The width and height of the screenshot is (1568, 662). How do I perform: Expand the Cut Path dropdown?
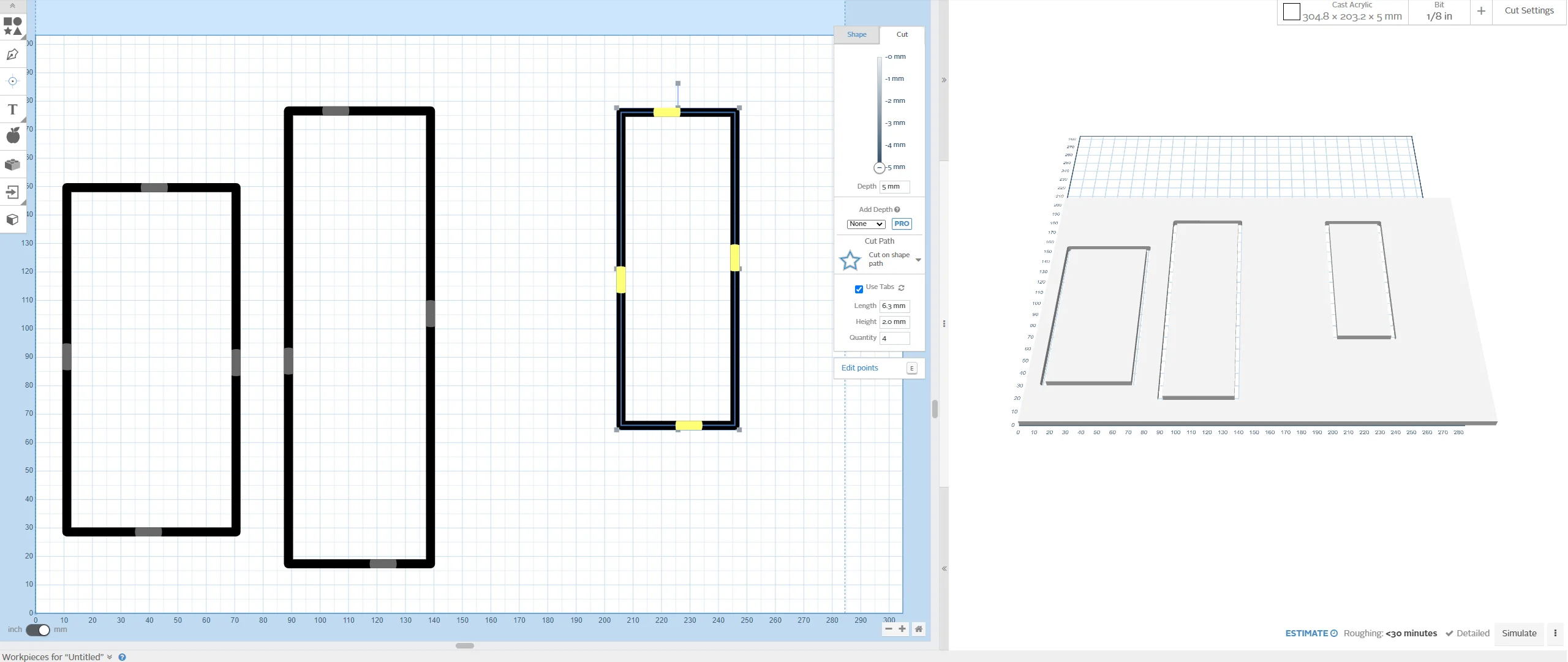tap(918, 260)
